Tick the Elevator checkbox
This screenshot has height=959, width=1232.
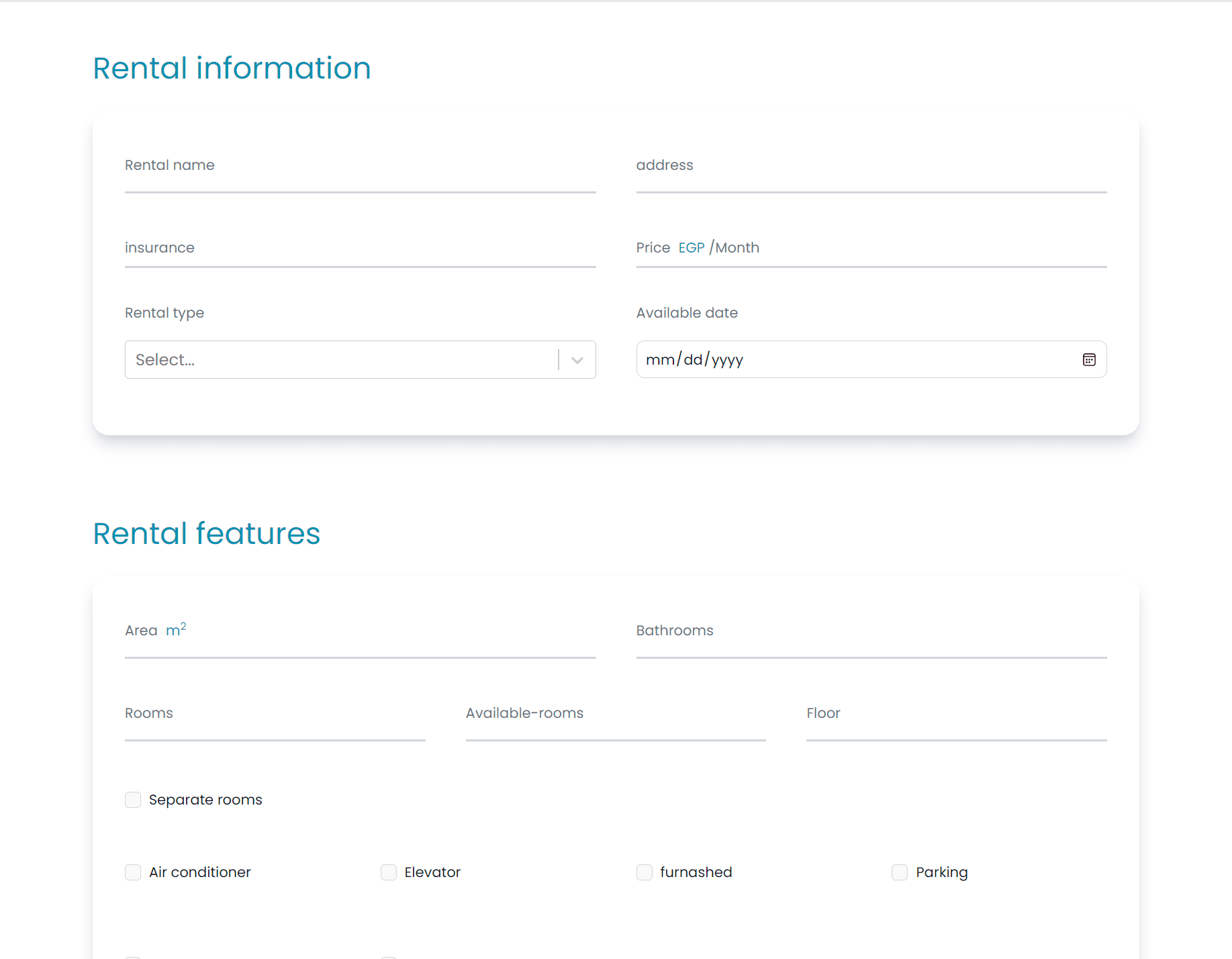pyautogui.click(x=389, y=872)
